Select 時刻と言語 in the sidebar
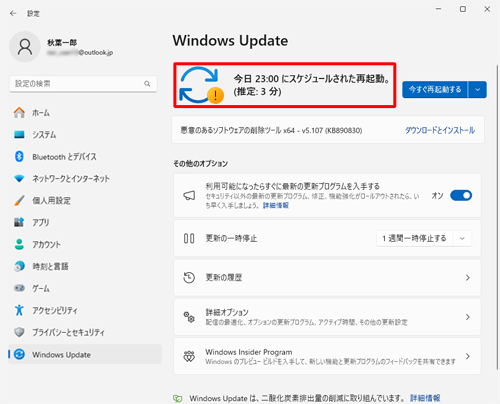This screenshot has width=500, height=404. coord(50,266)
